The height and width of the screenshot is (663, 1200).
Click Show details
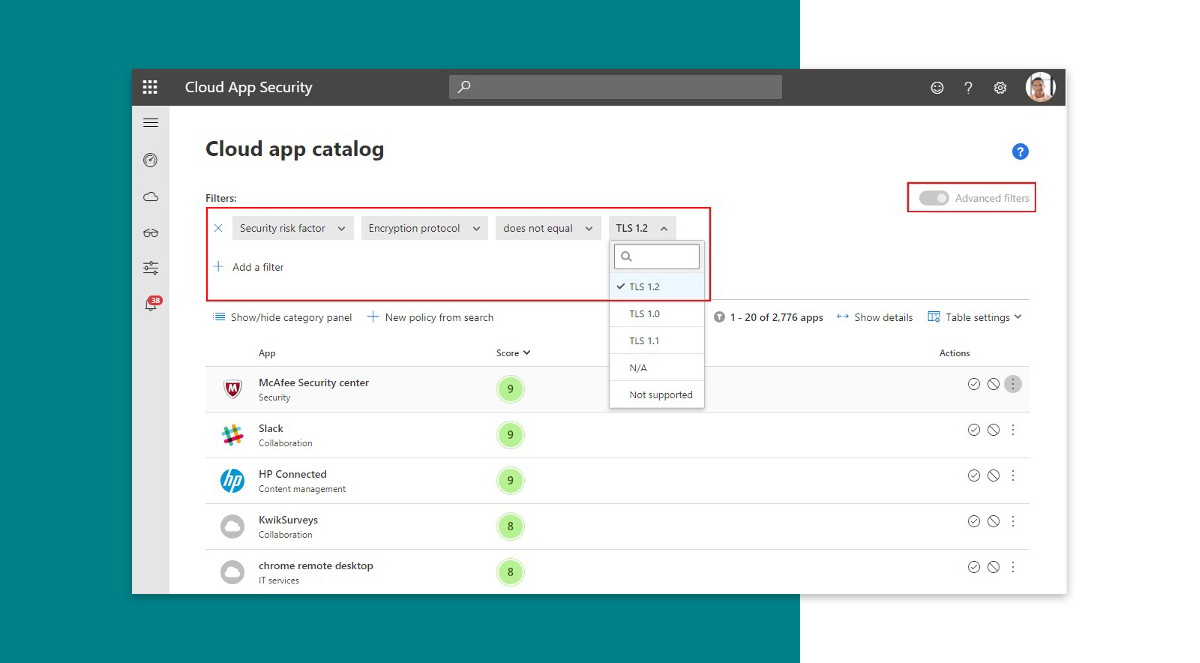tap(875, 317)
